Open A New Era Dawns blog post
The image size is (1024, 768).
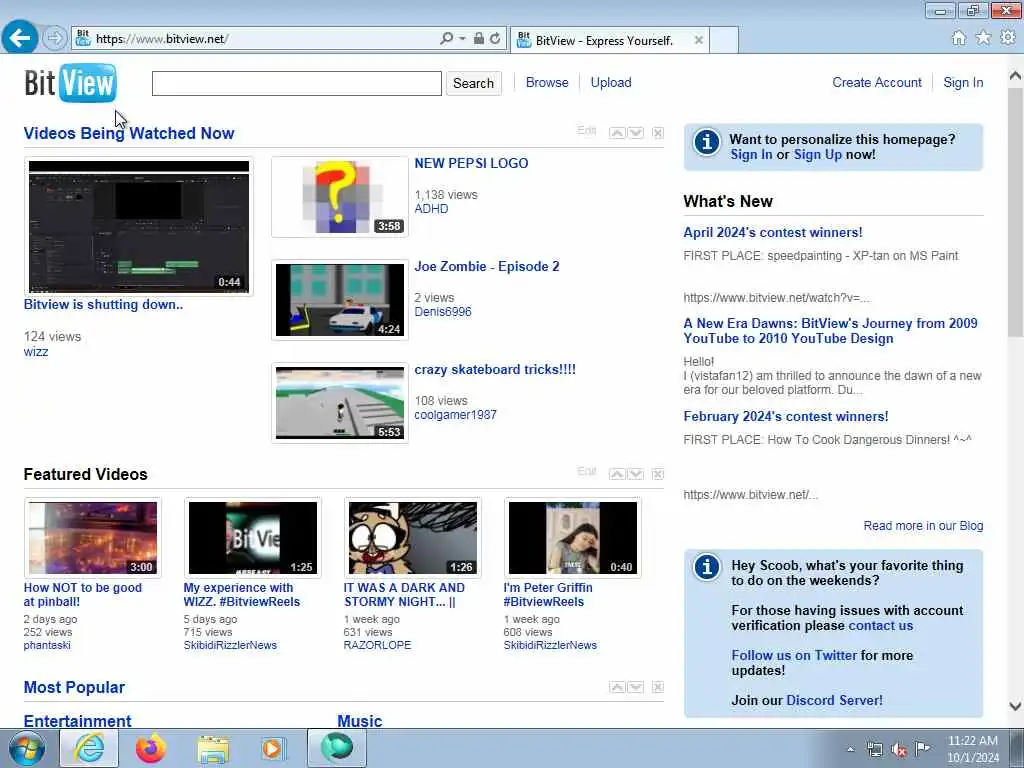tap(830, 330)
